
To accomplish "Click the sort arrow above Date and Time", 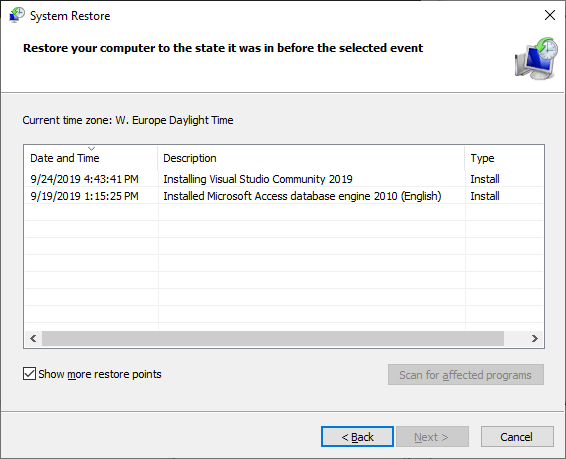I will pos(91,148).
